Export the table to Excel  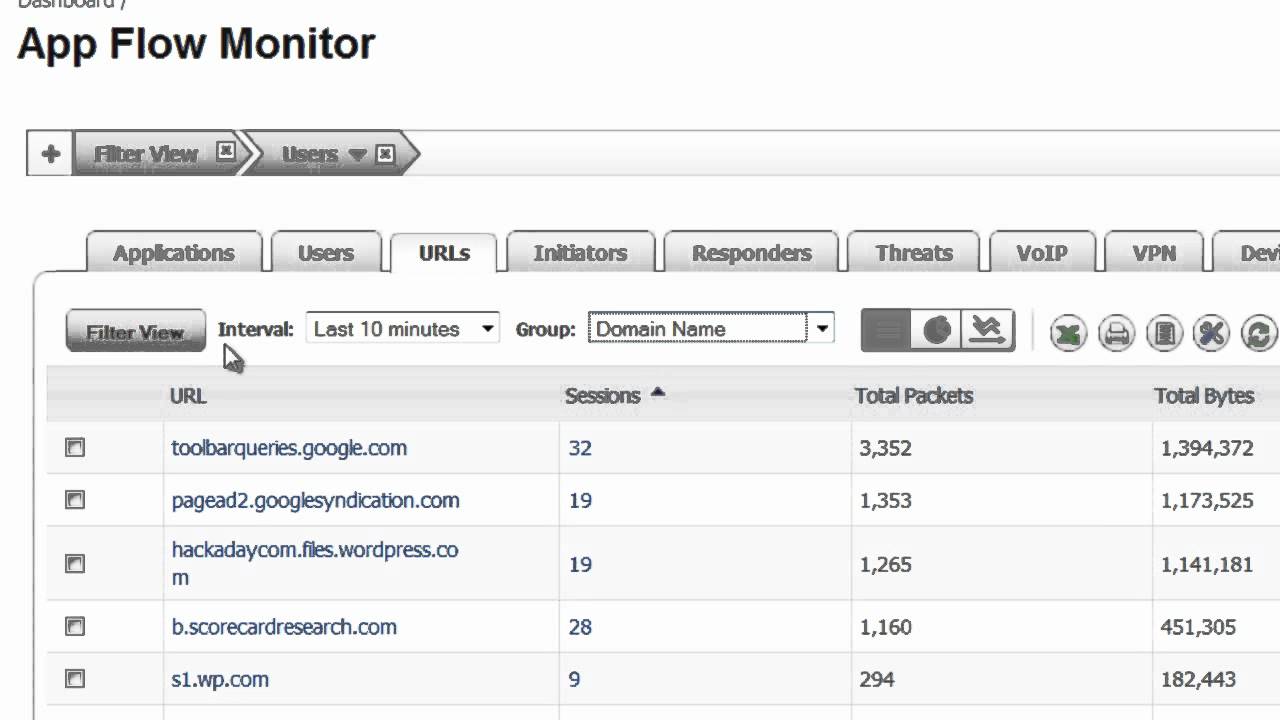1068,333
